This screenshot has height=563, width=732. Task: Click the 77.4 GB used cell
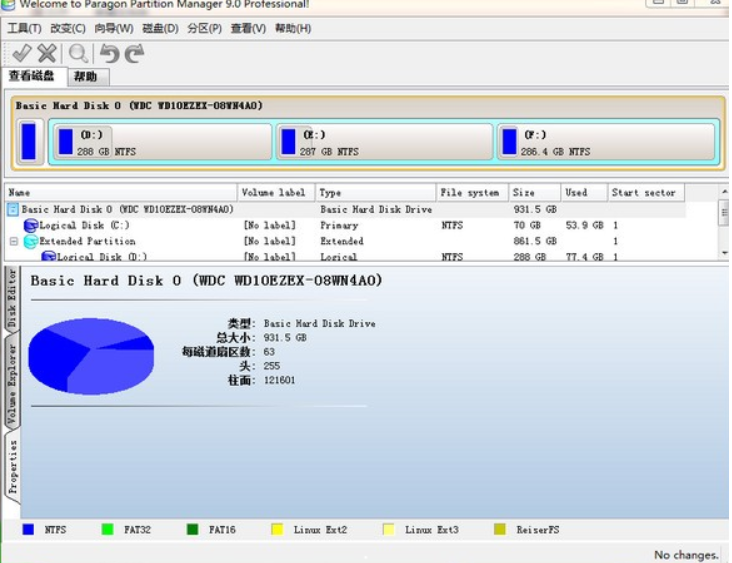[x=584, y=257]
